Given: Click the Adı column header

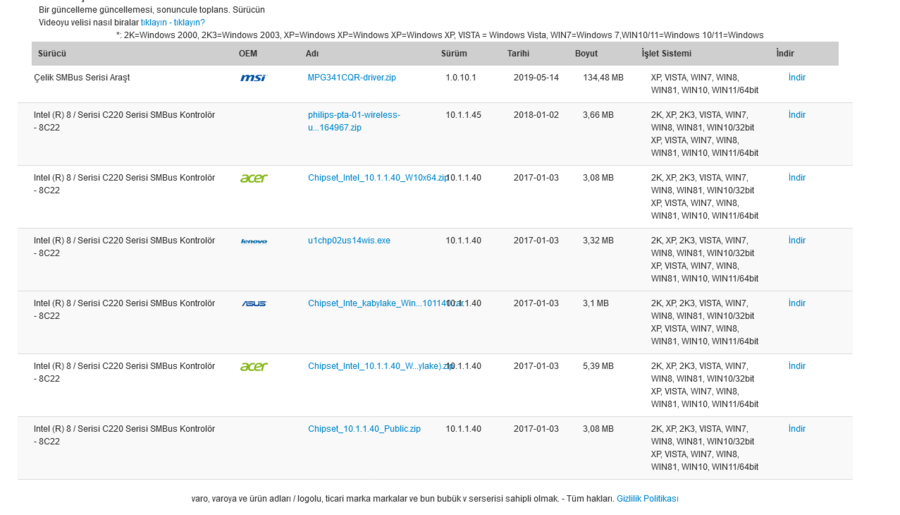Looking at the screenshot, I should (312, 53).
